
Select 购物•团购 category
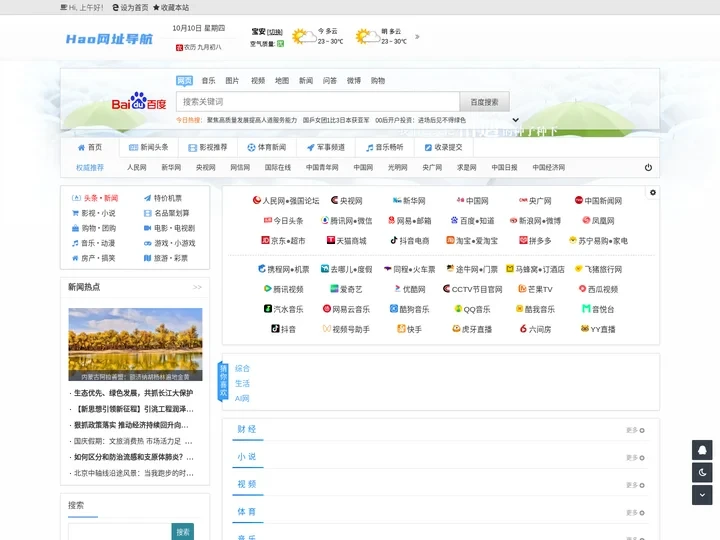(94, 228)
